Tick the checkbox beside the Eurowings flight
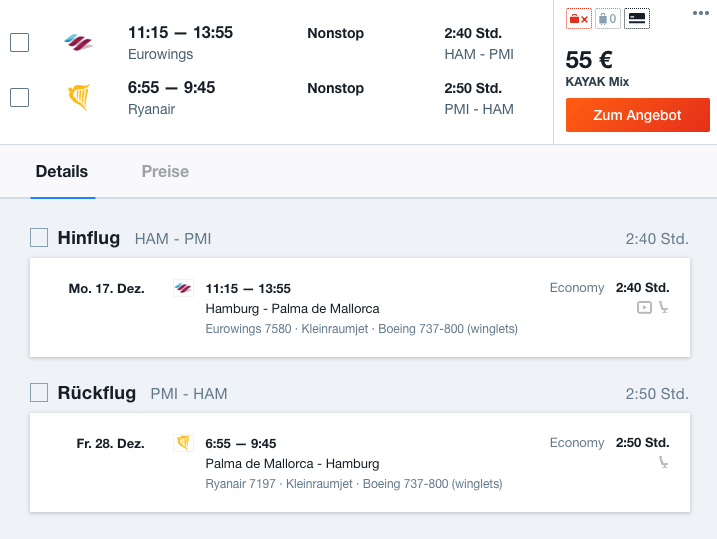This screenshot has height=539, width=717. [x=20, y=42]
